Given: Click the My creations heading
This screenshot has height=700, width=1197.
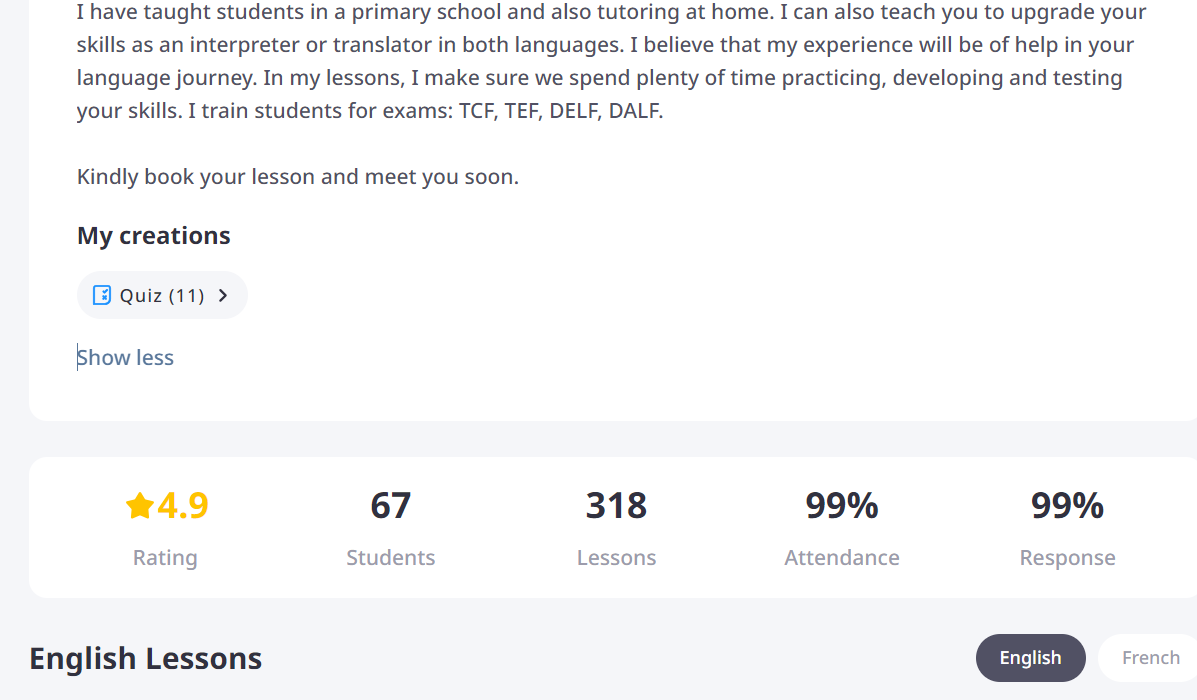Looking at the screenshot, I should 154,236.
